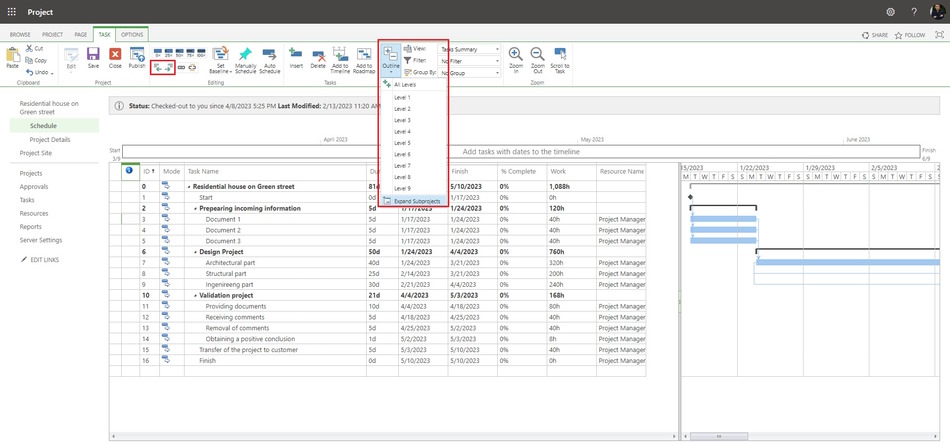Click the FOLLOW star button

910,35
